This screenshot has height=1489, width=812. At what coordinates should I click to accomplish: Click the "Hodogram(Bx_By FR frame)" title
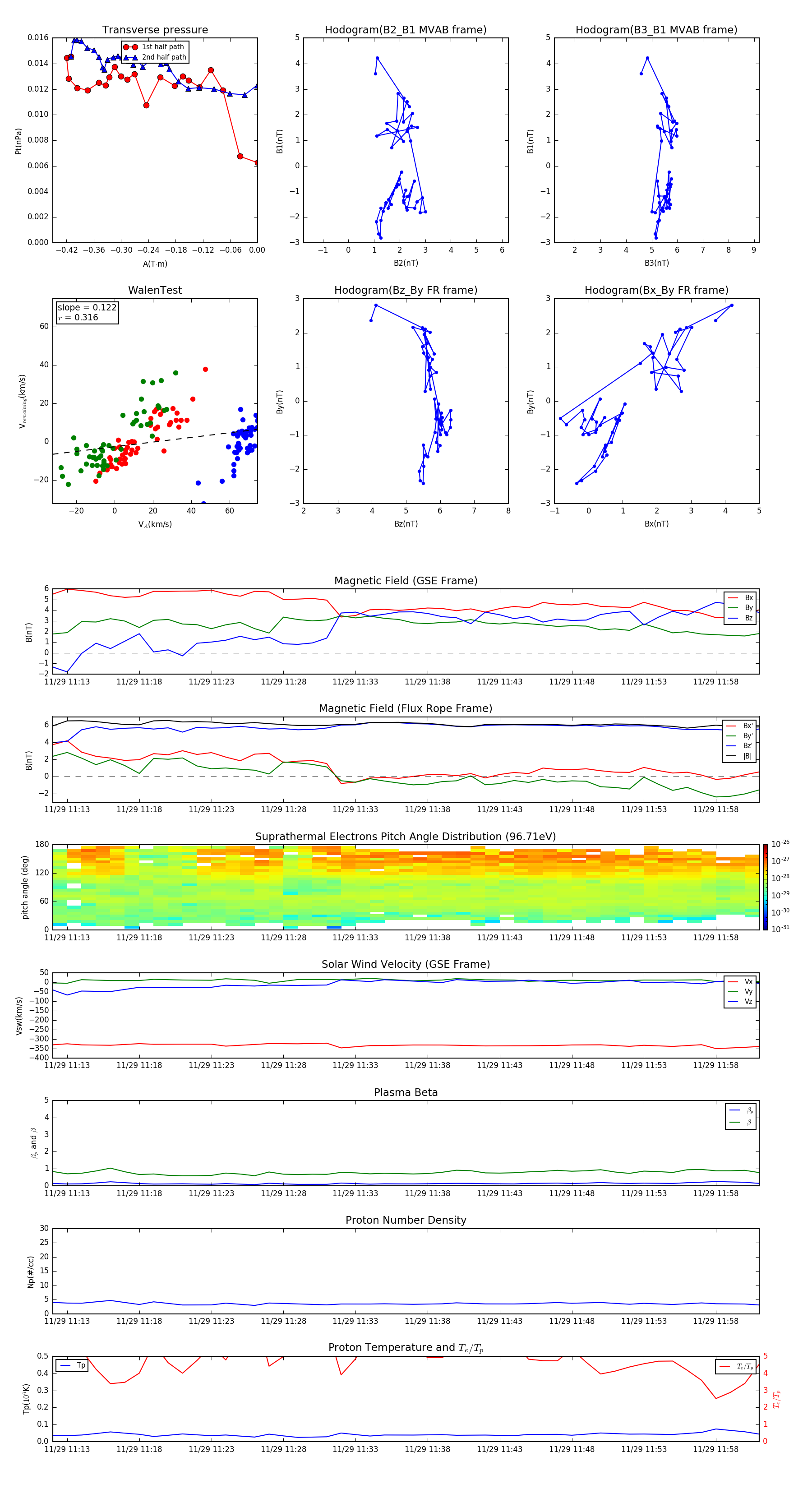[x=656, y=290]
